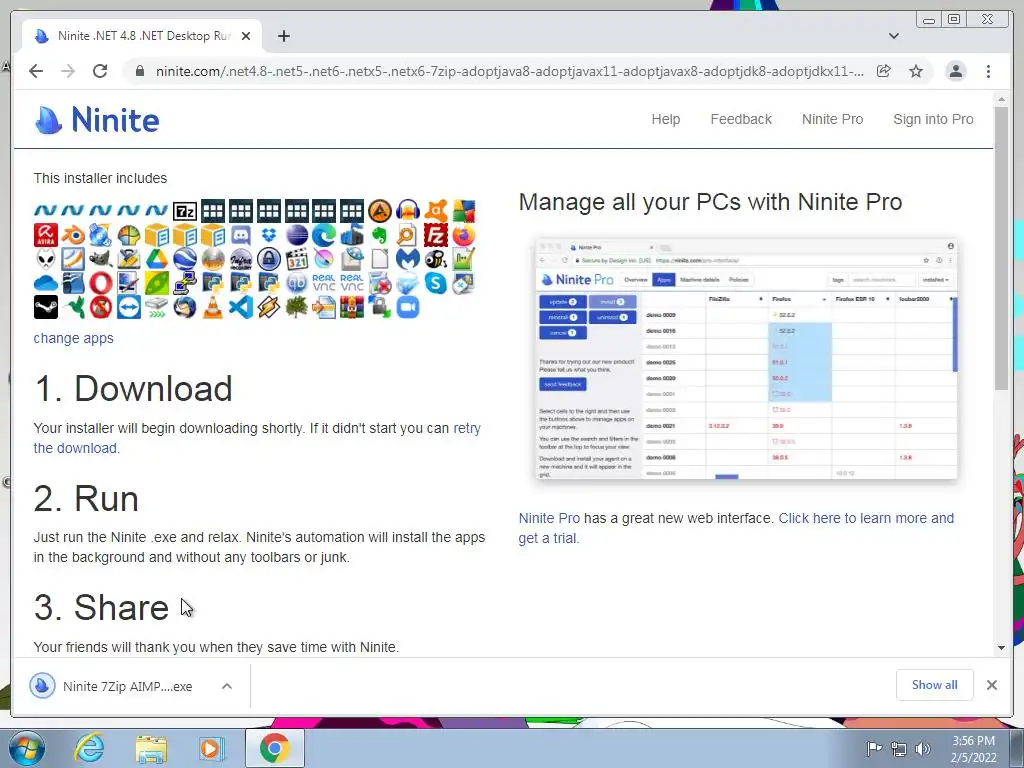Click the Zoom camera icon
This screenshot has height=768, width=1024.
coord(408,307)
